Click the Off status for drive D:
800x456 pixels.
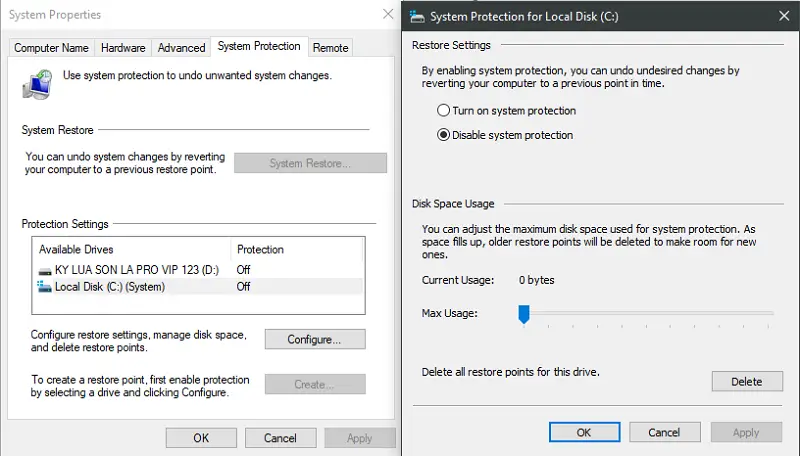point(243,270)
